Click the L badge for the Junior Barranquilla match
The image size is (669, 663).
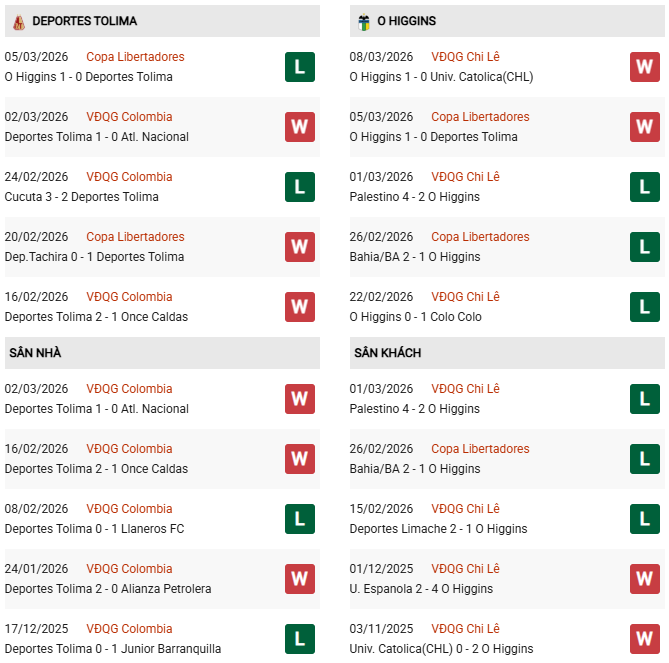click(299, 639)
